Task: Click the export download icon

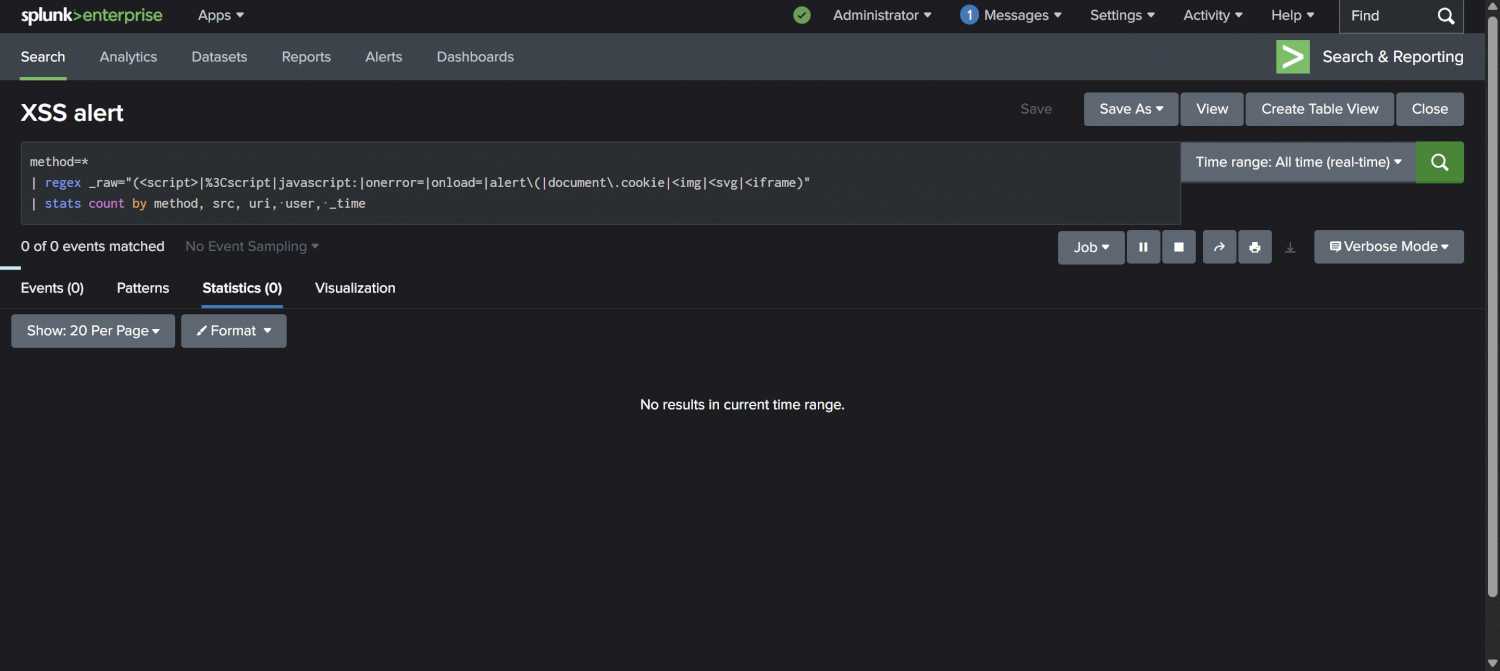Action: pos(1290,248)
